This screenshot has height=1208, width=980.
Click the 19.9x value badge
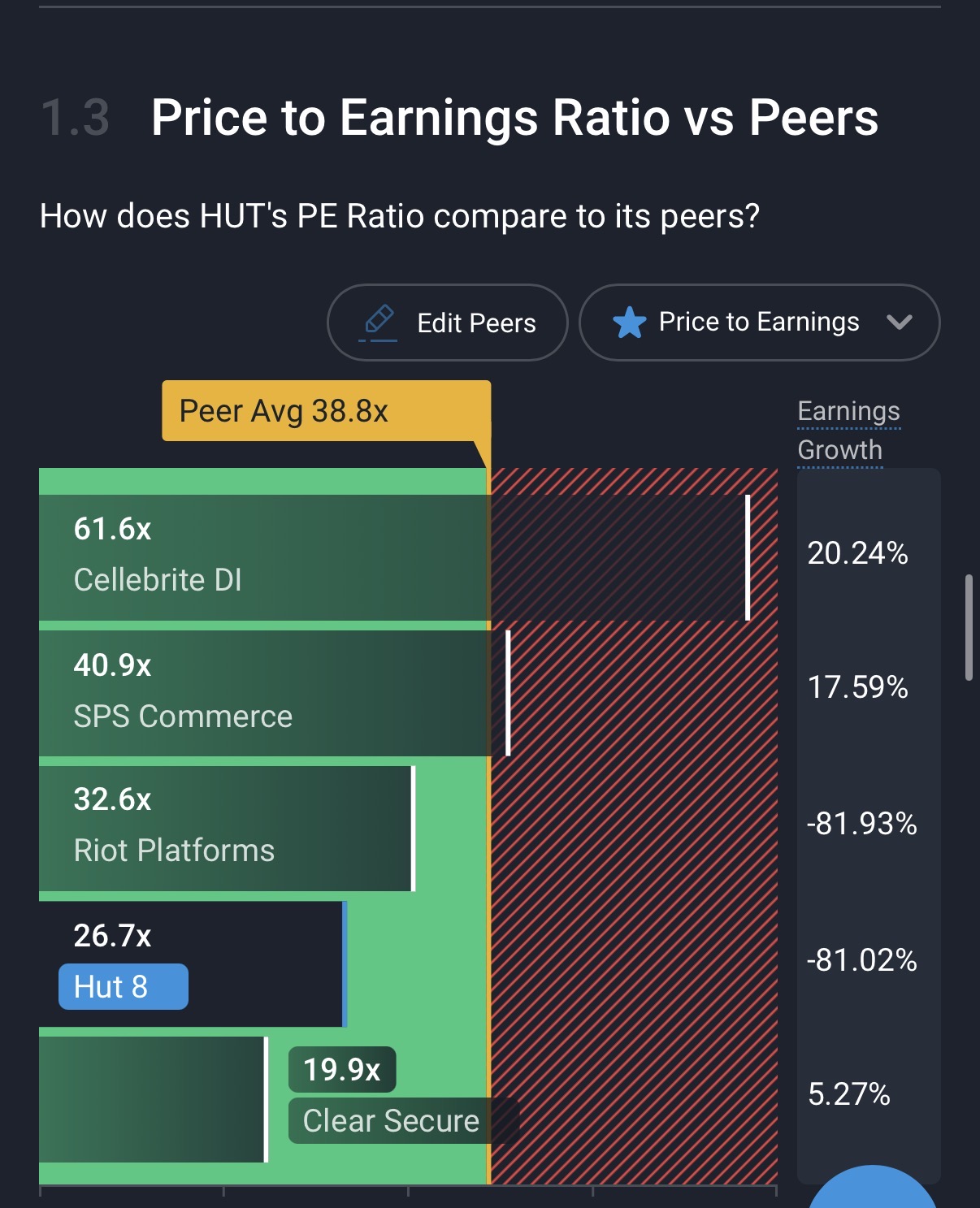tap(342, 1070)
